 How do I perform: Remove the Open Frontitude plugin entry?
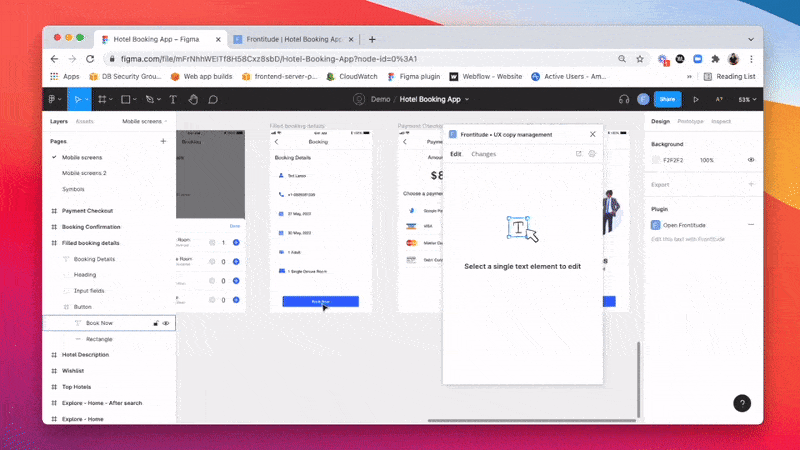[751, 224]
